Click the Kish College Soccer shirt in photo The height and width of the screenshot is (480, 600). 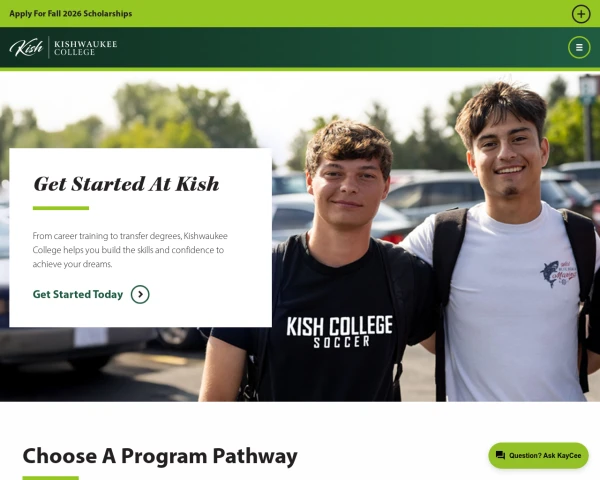click(x=339, y=331)
